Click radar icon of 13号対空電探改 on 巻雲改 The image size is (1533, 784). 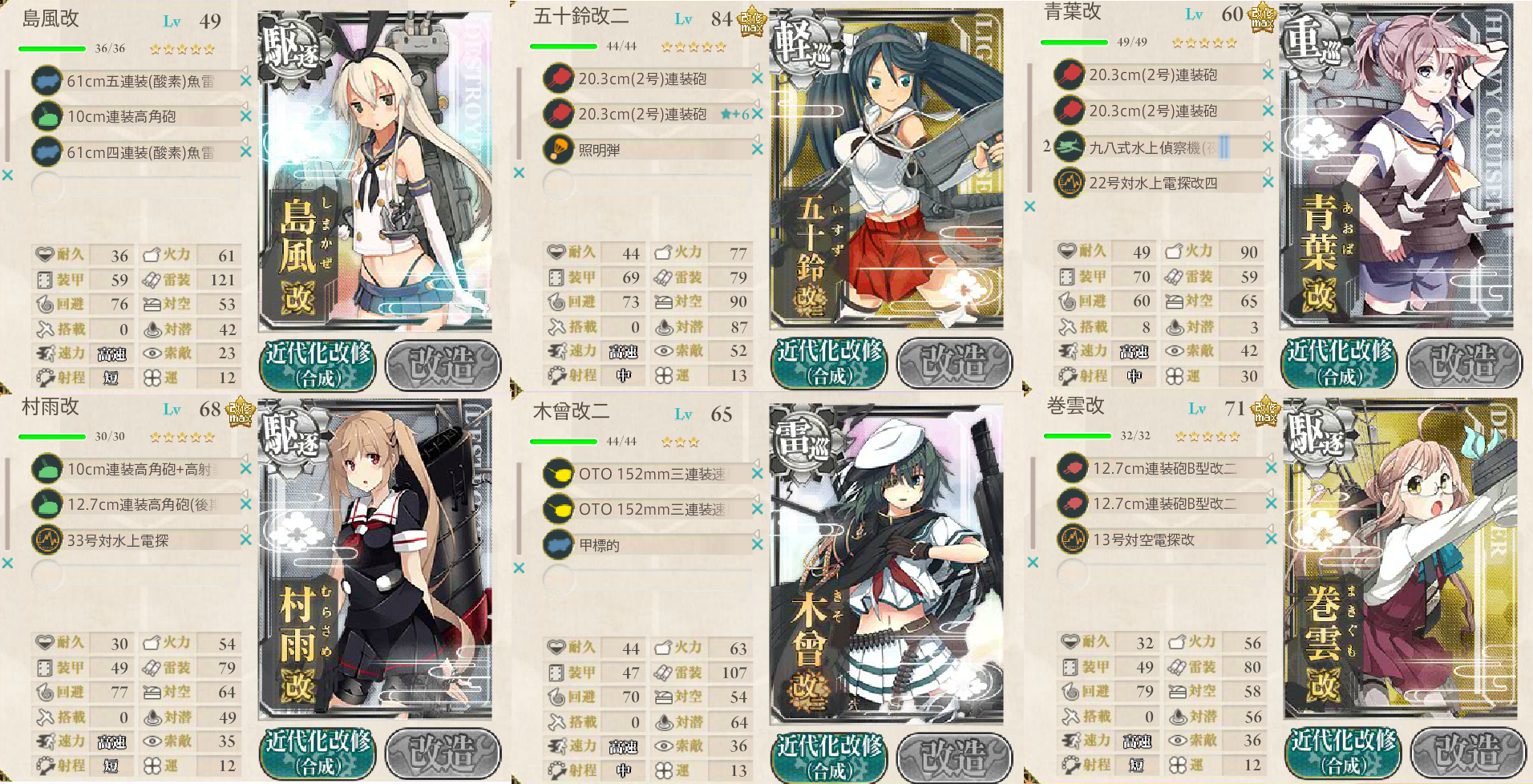[x=1073, y=540]
